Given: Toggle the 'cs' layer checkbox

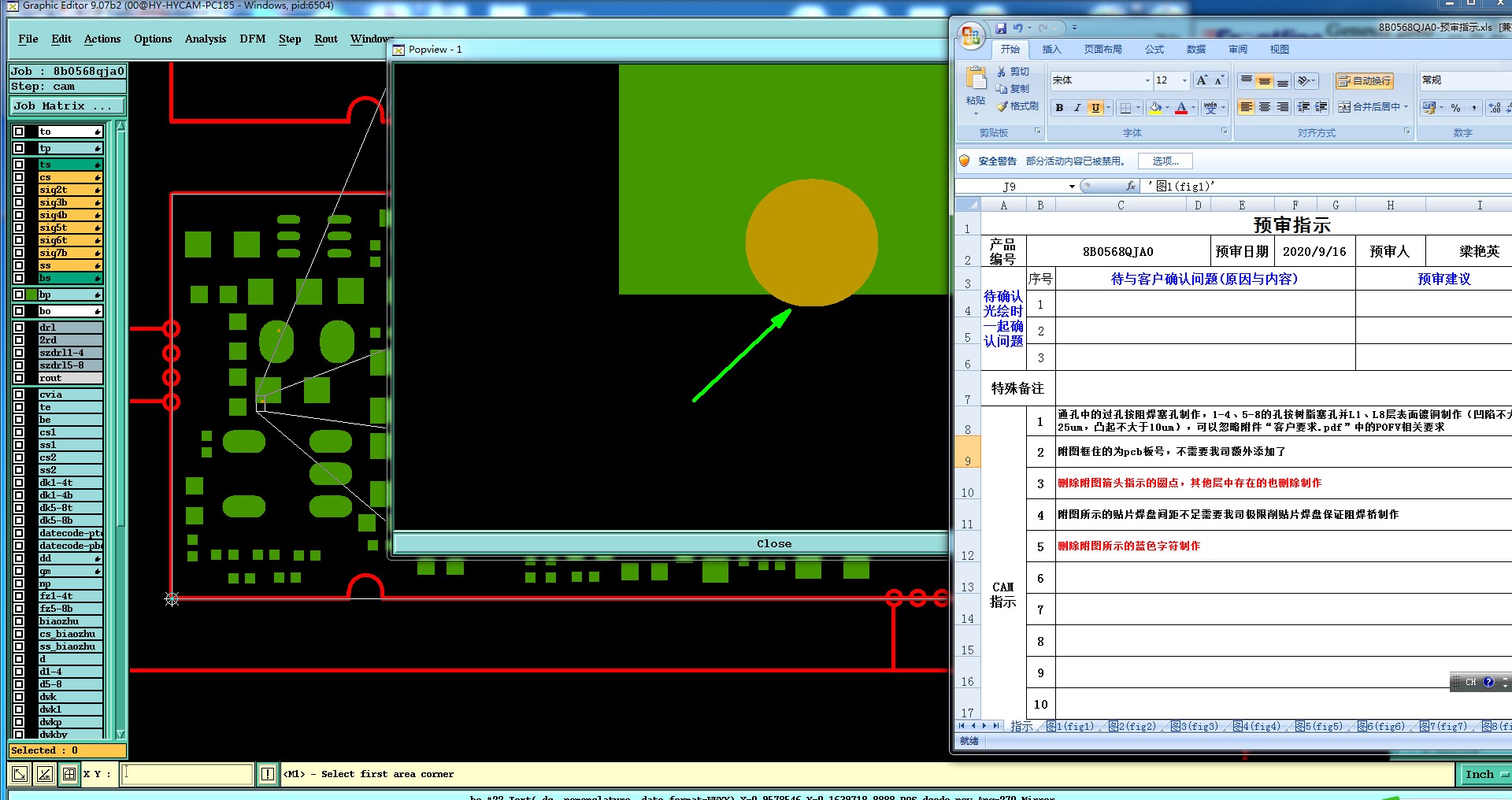Looking at the screenshot, I should 19,177.
